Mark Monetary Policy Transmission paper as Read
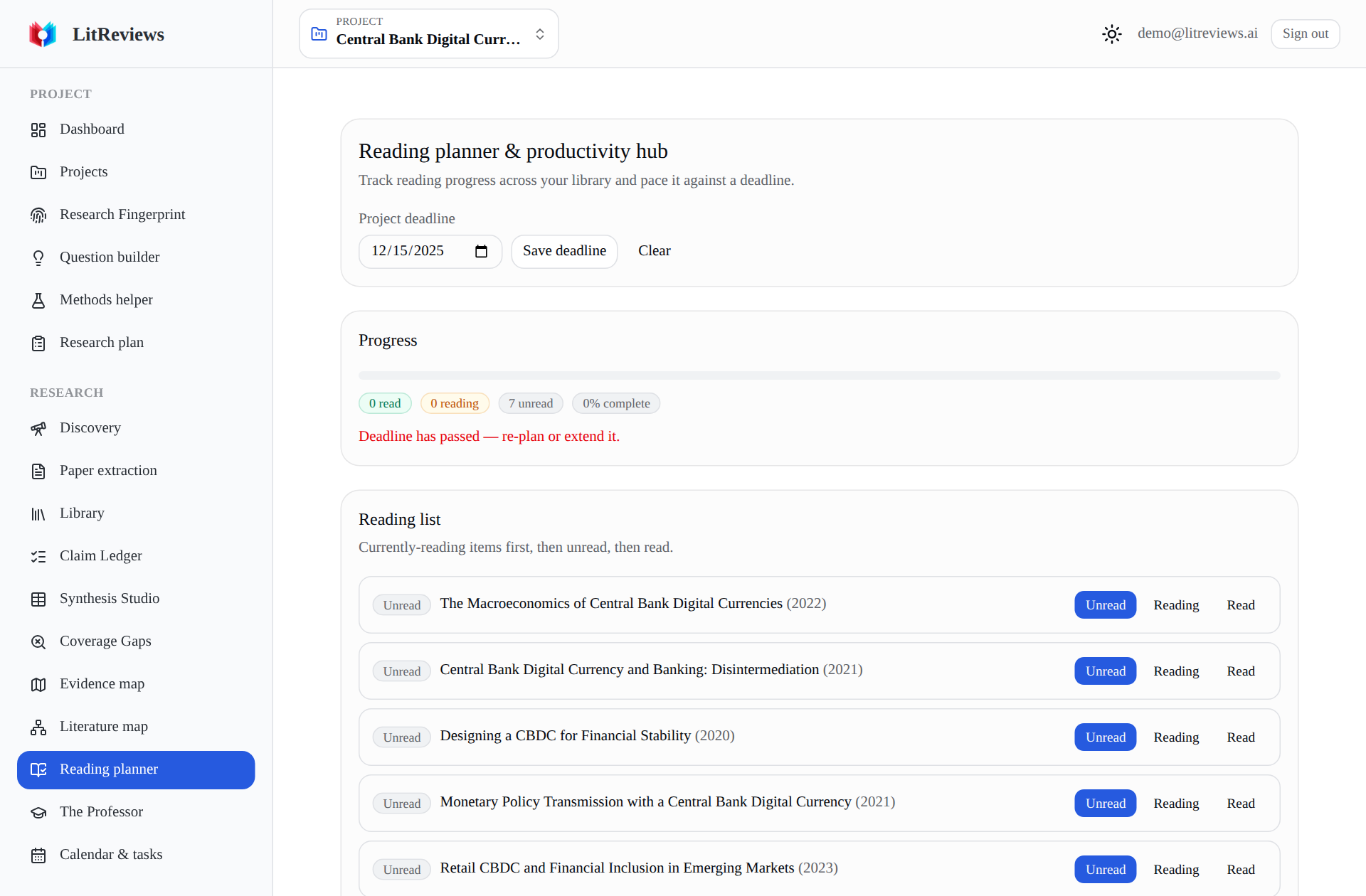Image resolution: width=1366 pixels, height=896 pixels. (x=1240, y=804)
